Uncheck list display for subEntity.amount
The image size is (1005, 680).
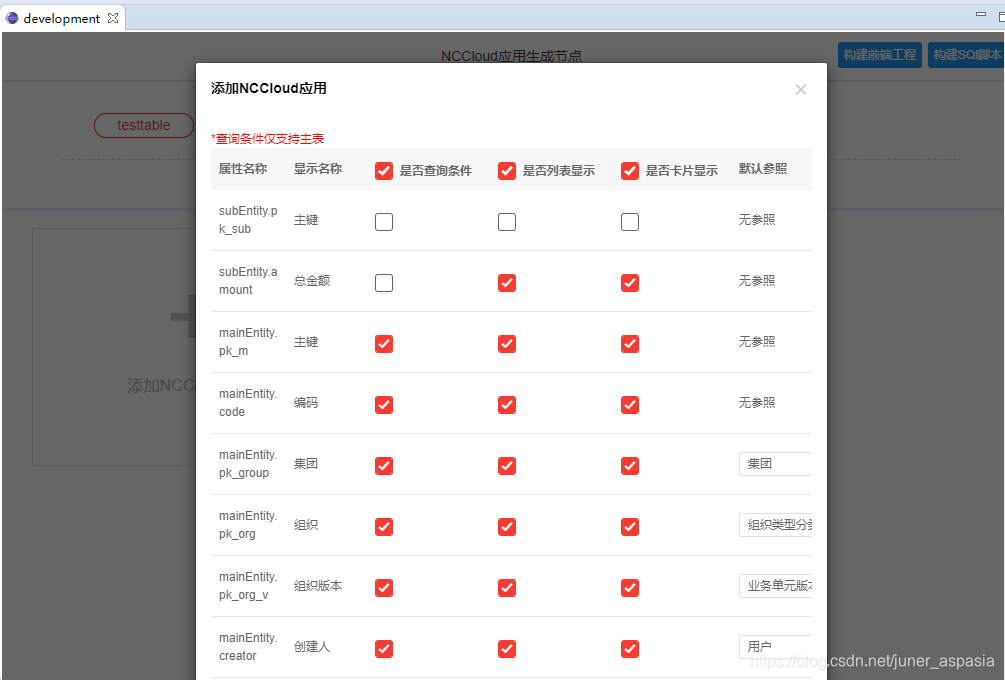(x=507, y=283)
